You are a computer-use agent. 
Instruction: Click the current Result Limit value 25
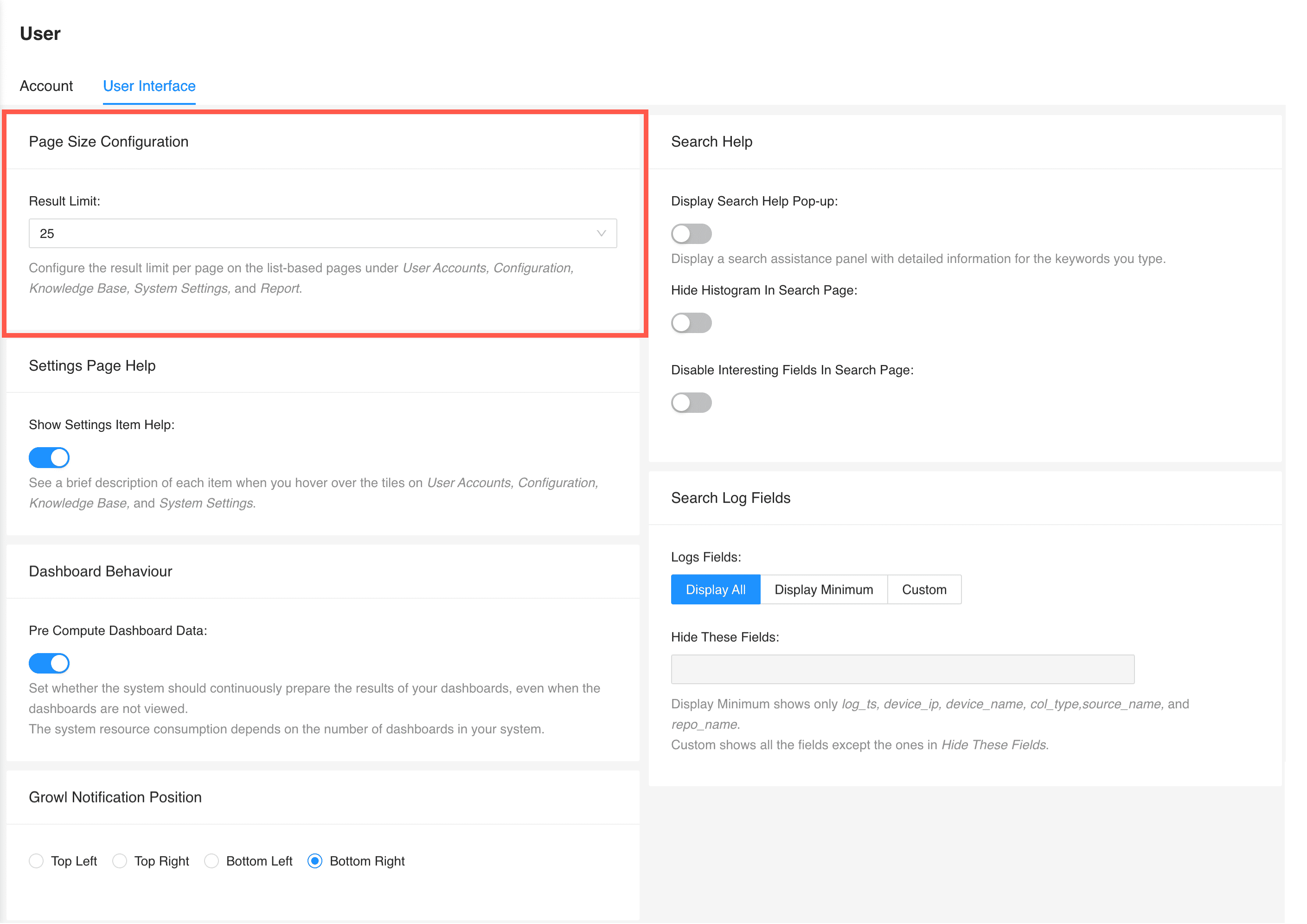point(48,233)
